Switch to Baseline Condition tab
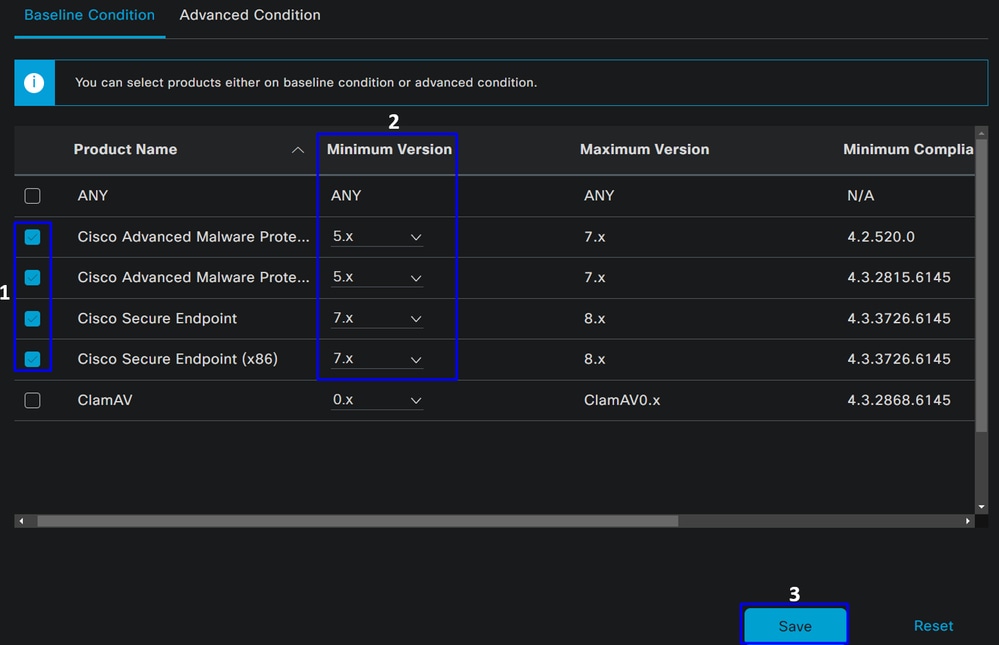Image resolution: width=999 pixels, height=645 pixels. pyautogui.click(x=89, y=15)
